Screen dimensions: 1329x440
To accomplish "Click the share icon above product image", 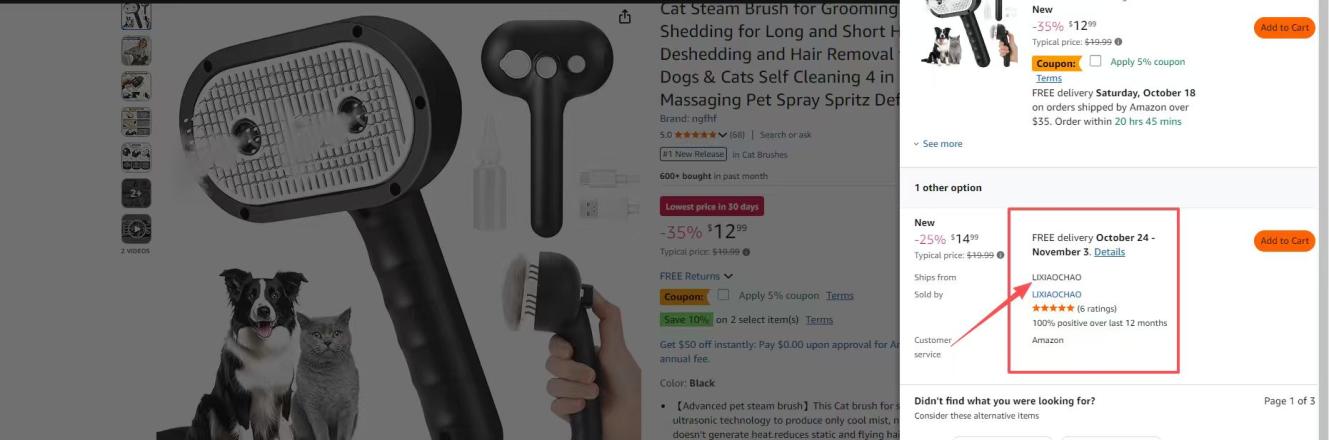I will coord(625,17).
